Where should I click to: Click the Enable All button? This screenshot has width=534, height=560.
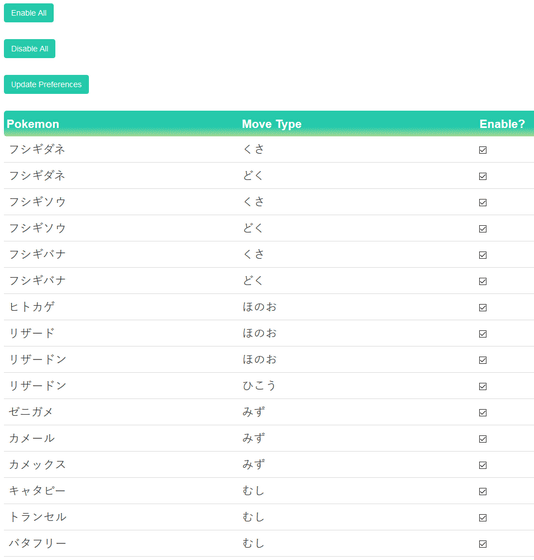point(29,13)
